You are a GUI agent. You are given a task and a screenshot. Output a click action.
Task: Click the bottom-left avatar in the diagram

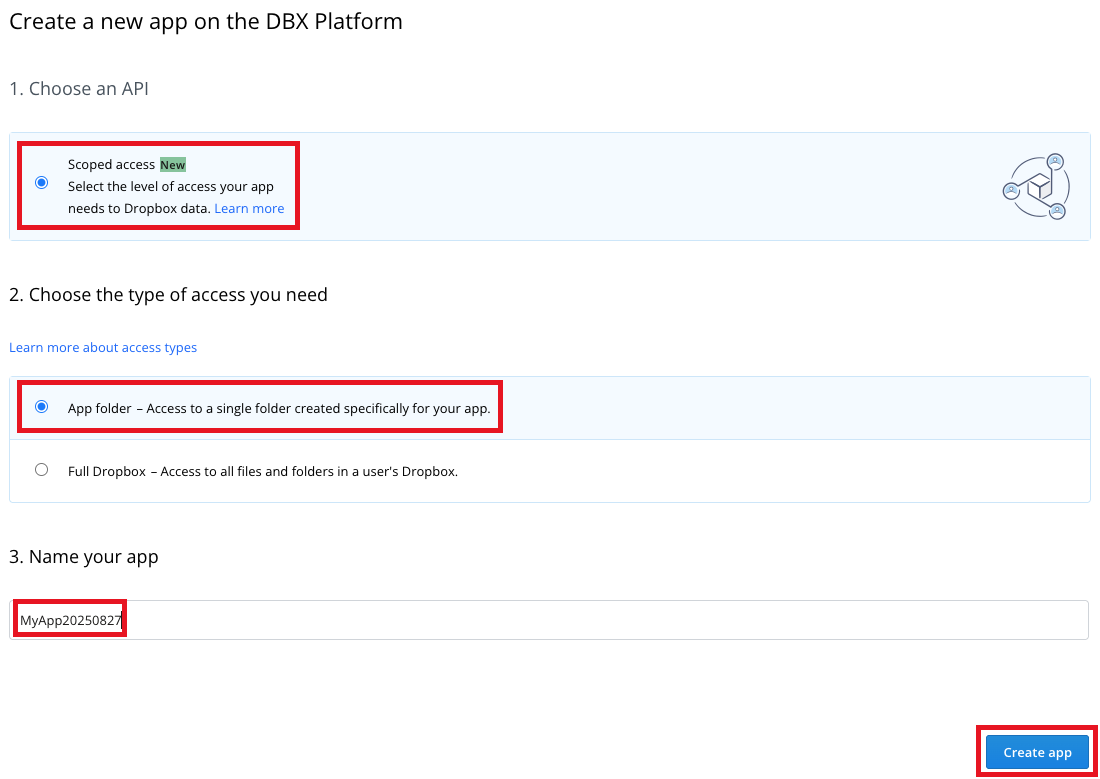[x=1011, y=190]
